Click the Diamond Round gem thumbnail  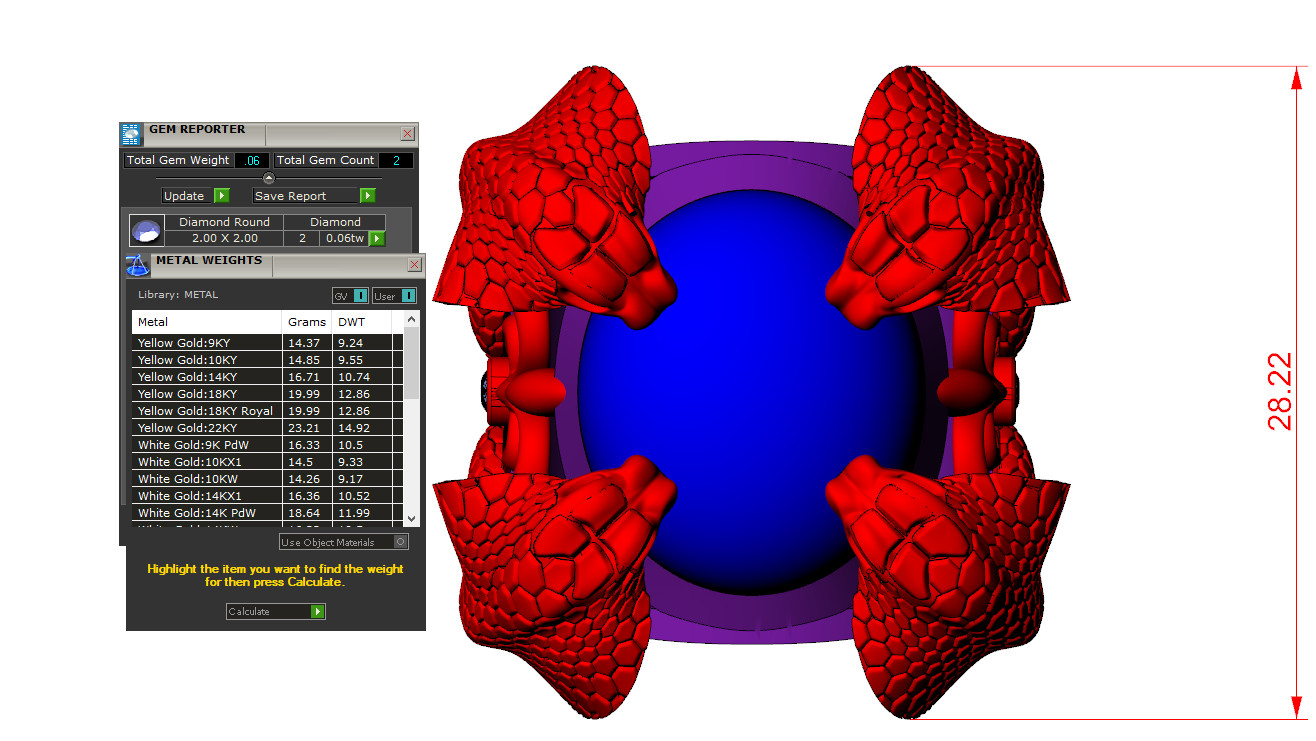147,231
